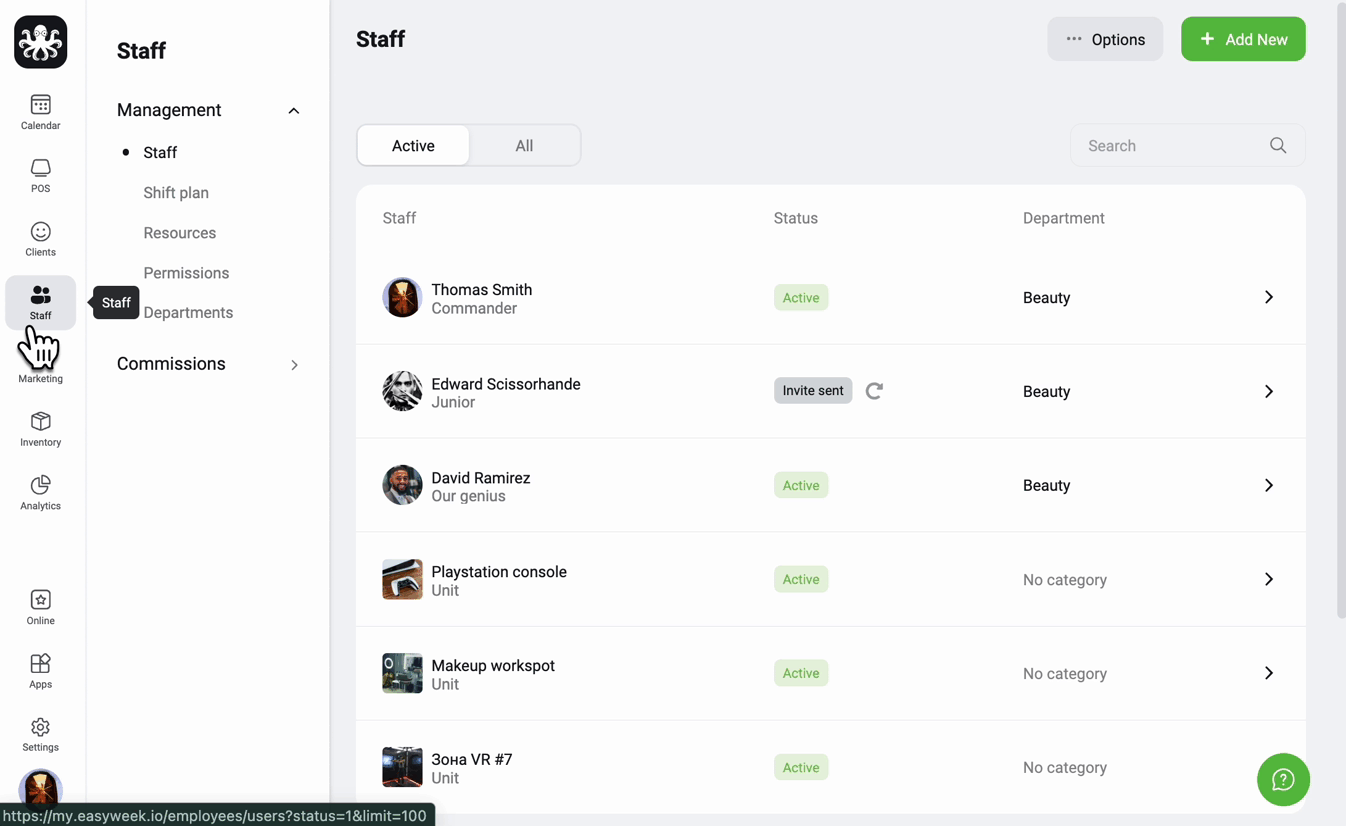Click the Makeup workspot thumbnail

point(402,673)
